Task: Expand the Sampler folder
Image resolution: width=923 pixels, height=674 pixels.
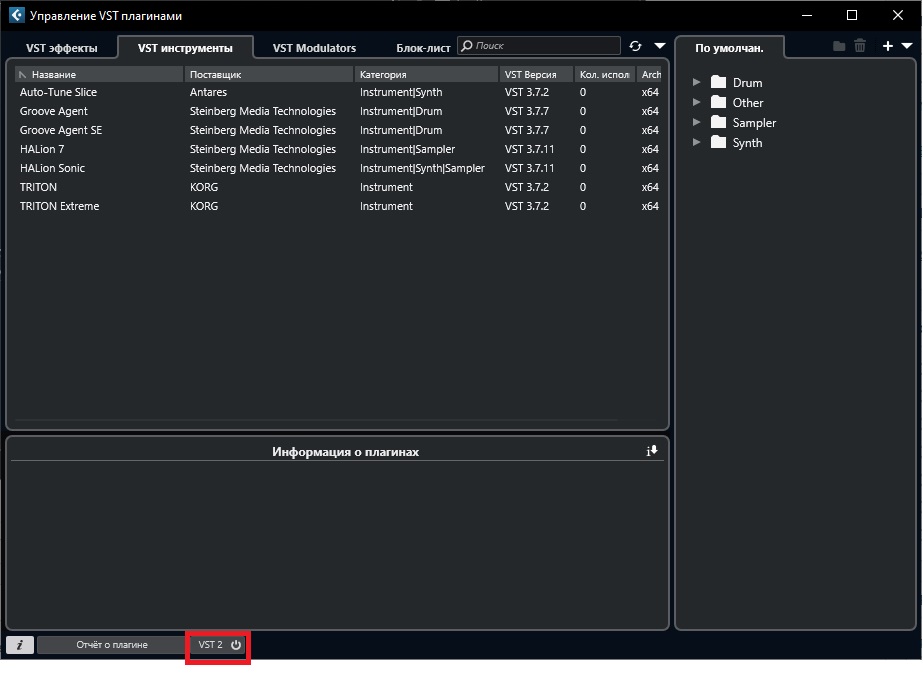Action: tap(697, 122)
